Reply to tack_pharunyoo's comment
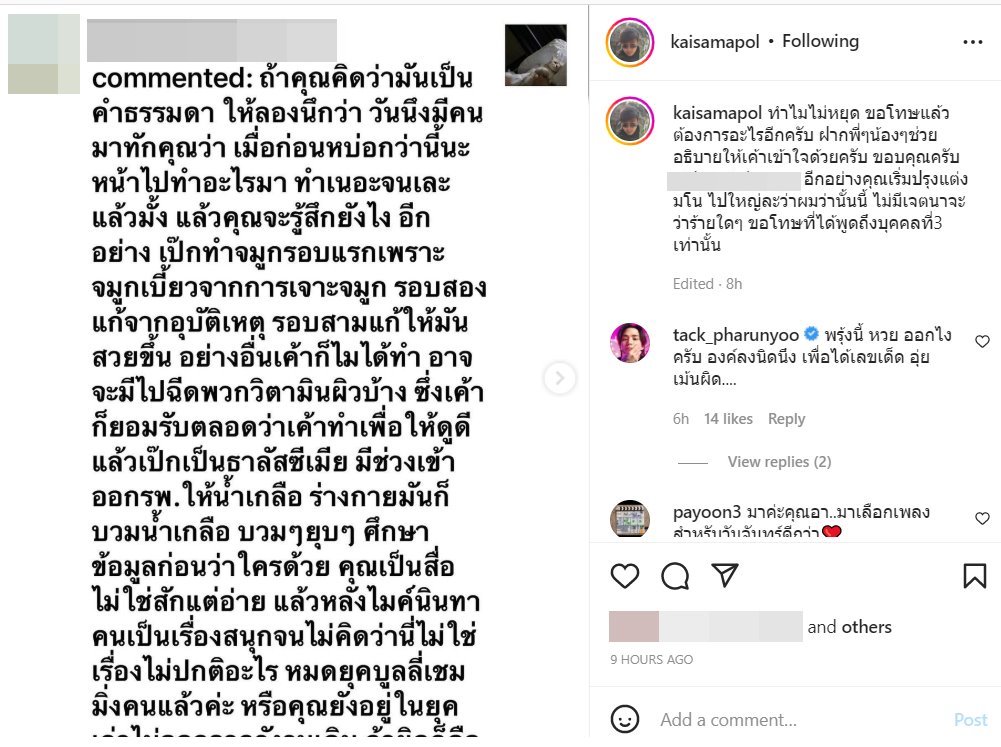The height and width of the screenshot is (747, 1001). coord(786,419)
